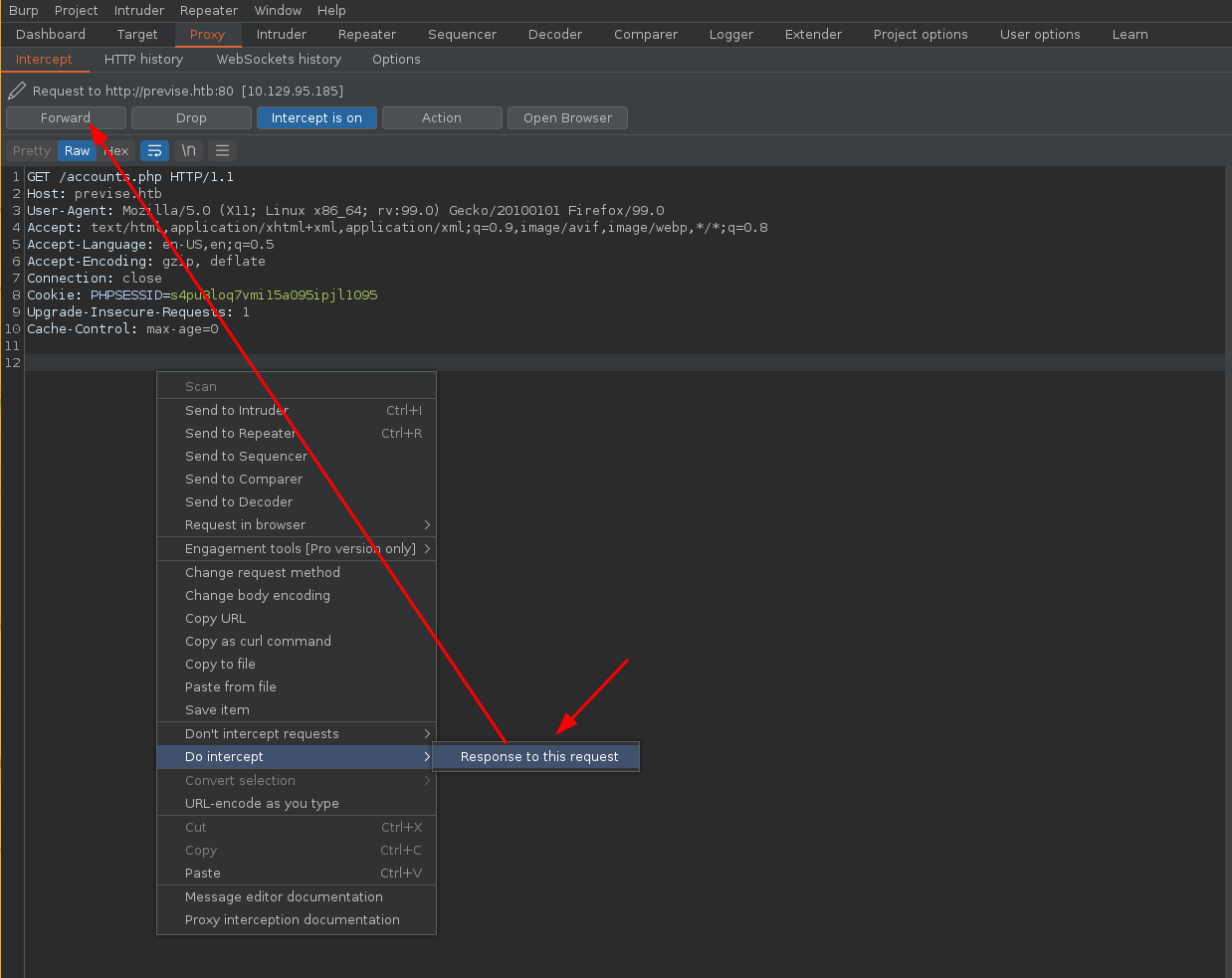The width and height of the screenshot is (1232, 978).
Task: Open the Repeater menu in menu bar
Action: point(209,11)
